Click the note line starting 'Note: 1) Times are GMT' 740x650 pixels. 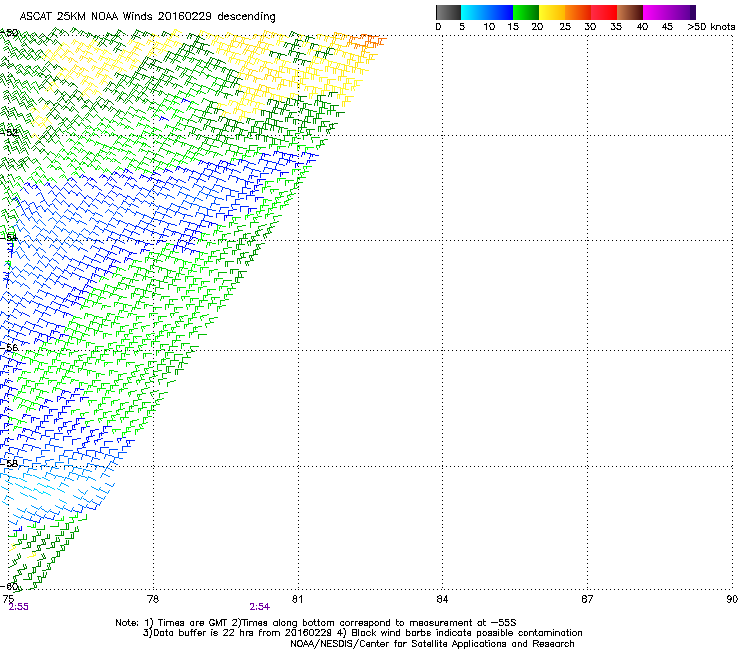tap(316, 623)
